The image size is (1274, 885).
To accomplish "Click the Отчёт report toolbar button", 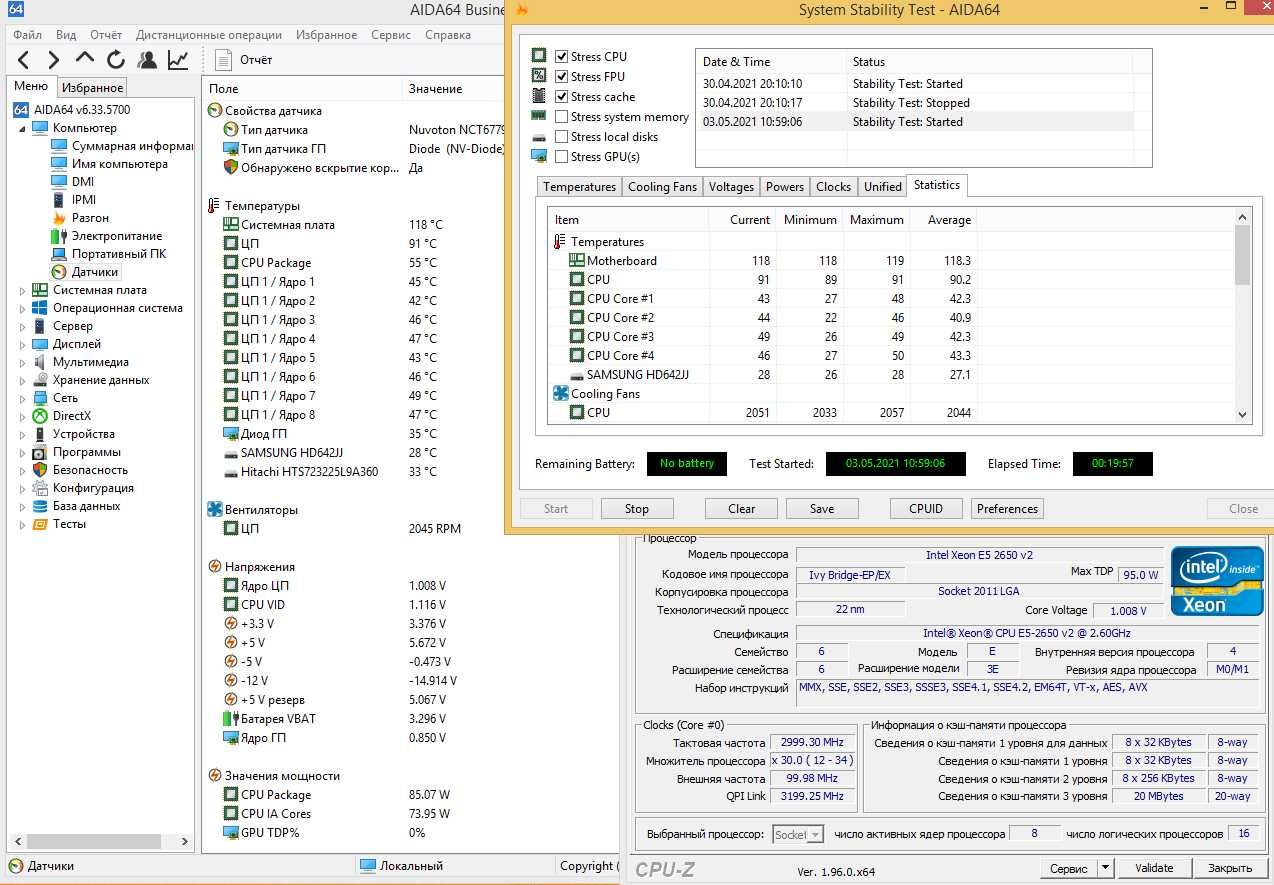I will (x=245, y=60).
